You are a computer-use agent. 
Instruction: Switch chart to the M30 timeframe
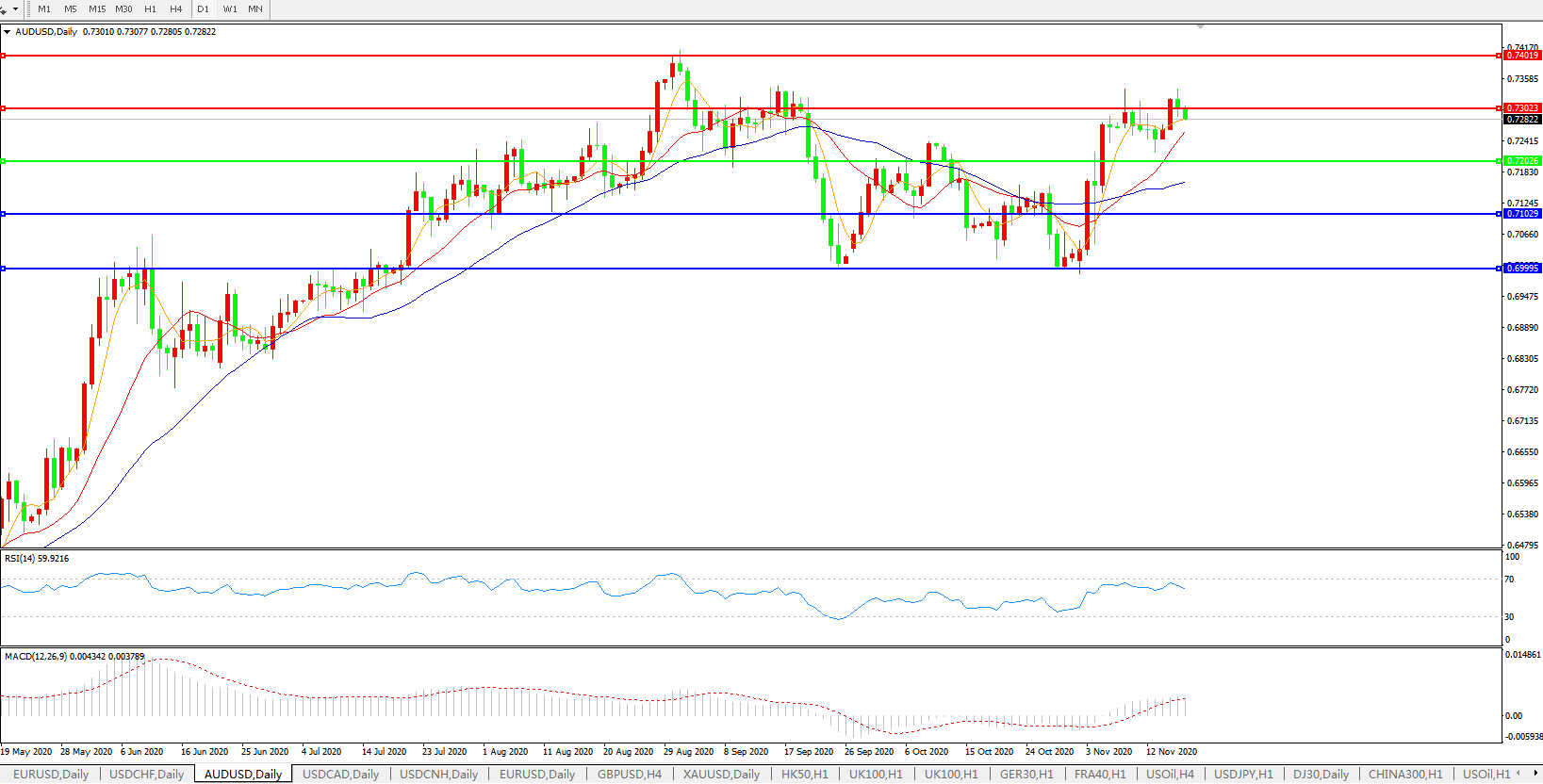[123, 9]
